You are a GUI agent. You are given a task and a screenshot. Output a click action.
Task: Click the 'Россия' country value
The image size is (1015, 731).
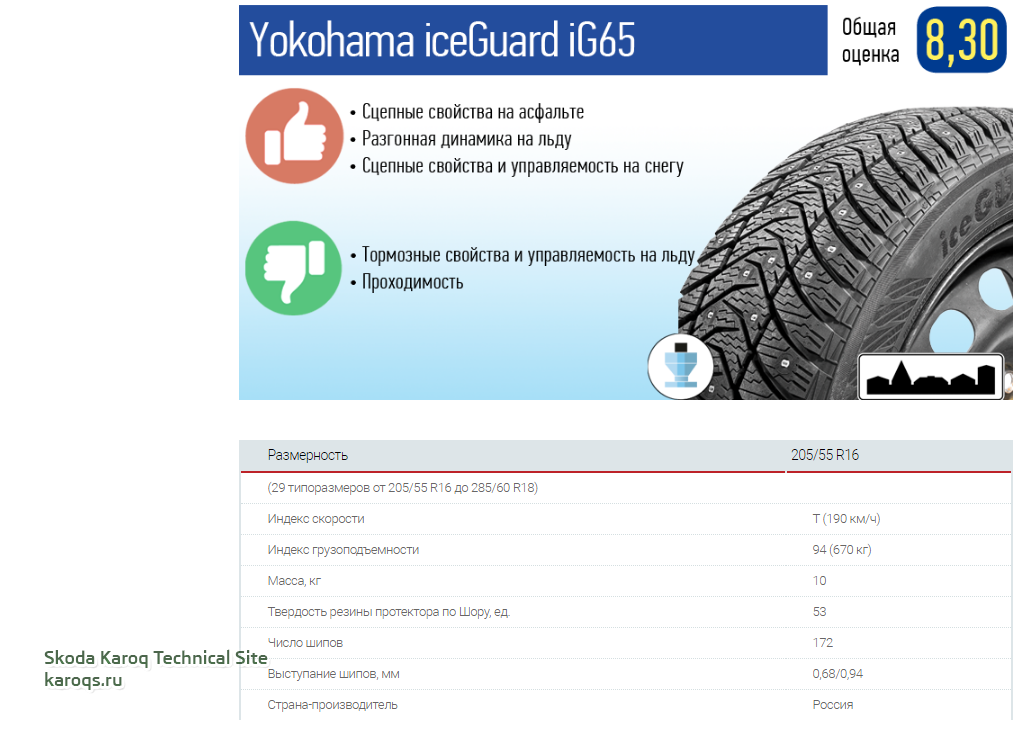pyautogui.click(x=832, y=705)
